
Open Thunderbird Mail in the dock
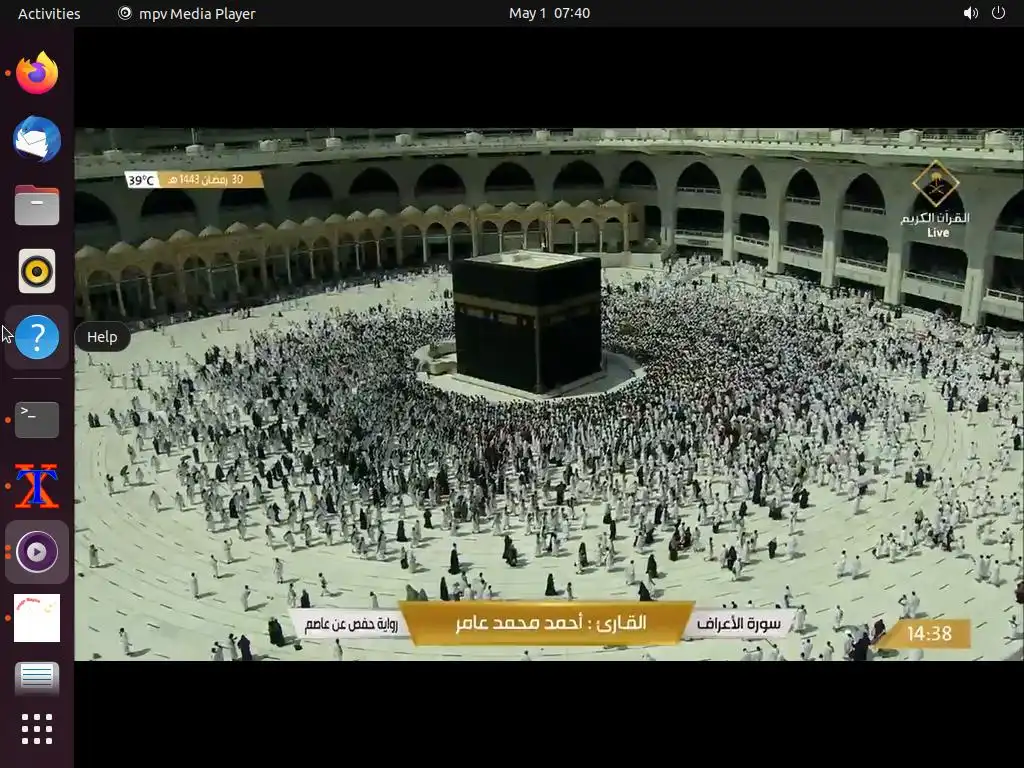tap(37, 139)
